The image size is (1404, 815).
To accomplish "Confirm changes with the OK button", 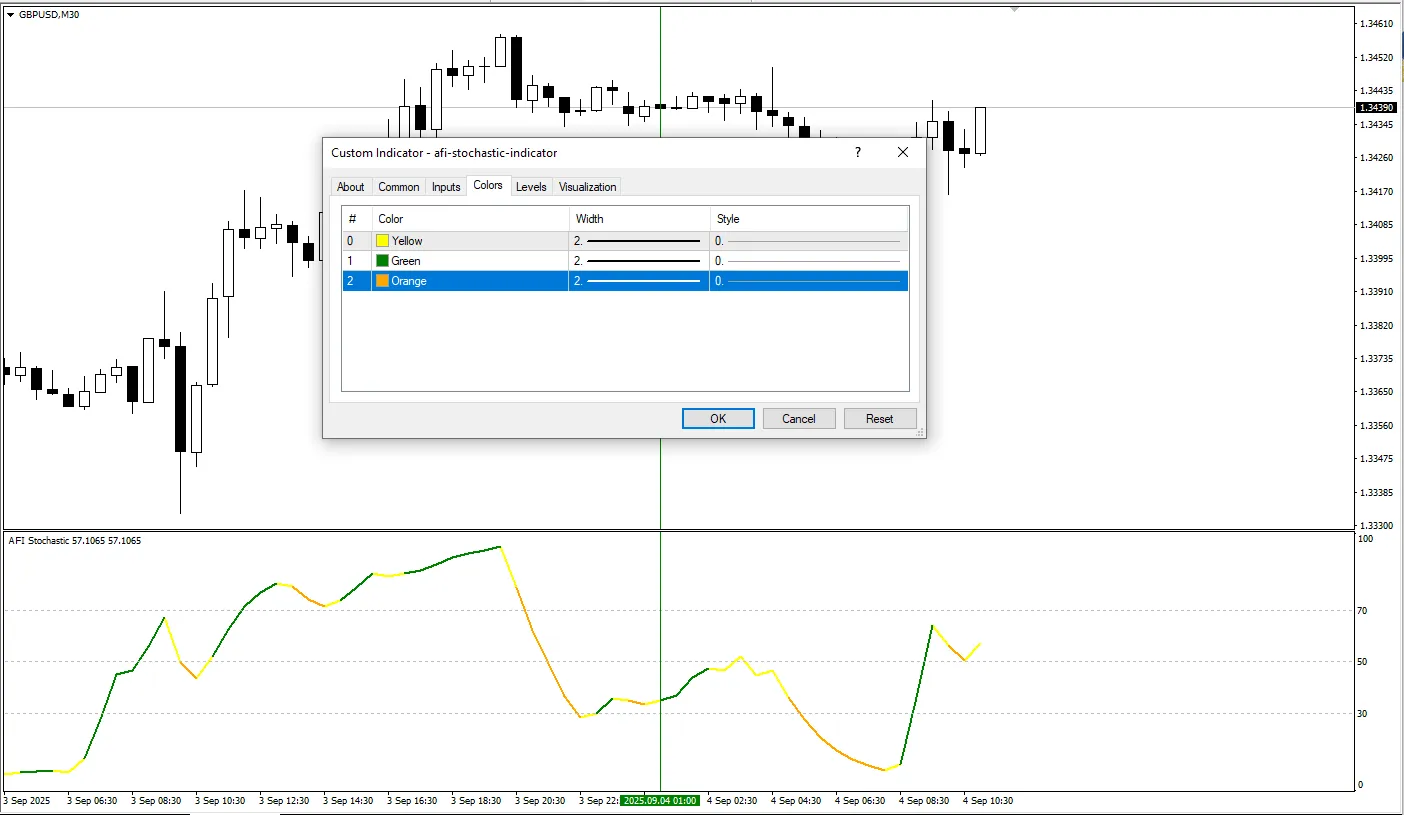I will (x=717, y=418).
